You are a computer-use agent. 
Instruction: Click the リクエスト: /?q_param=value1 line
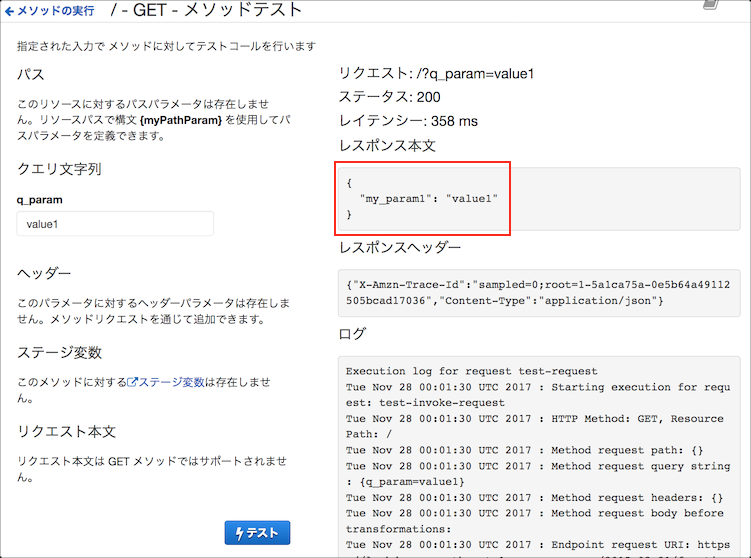tap(436, 73)
